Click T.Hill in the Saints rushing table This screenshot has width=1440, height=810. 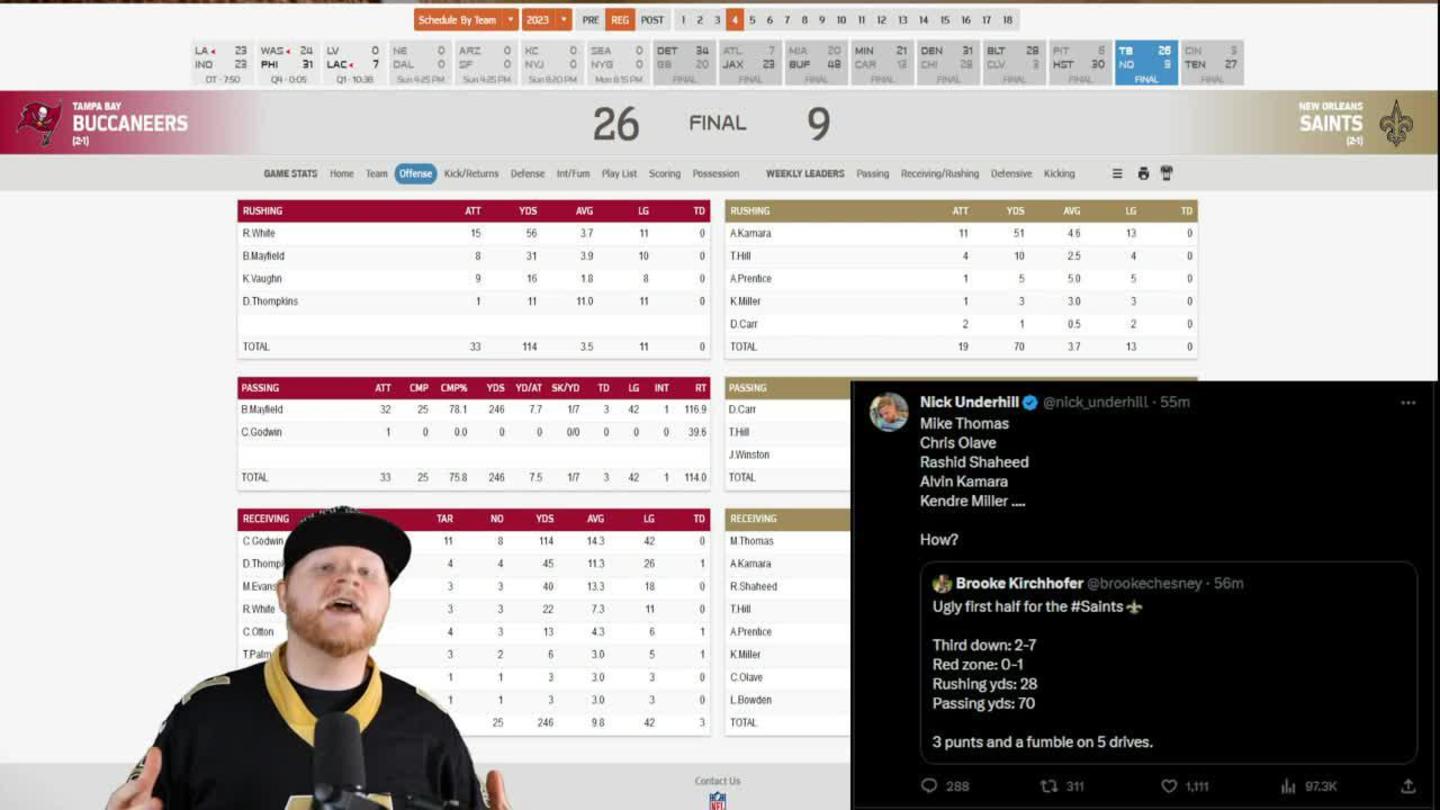740,256
